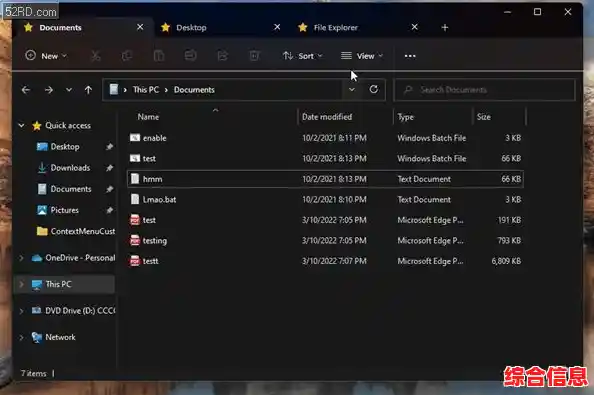
Task: Open the Sort dropdown menu
Action: tap(302, 56)
